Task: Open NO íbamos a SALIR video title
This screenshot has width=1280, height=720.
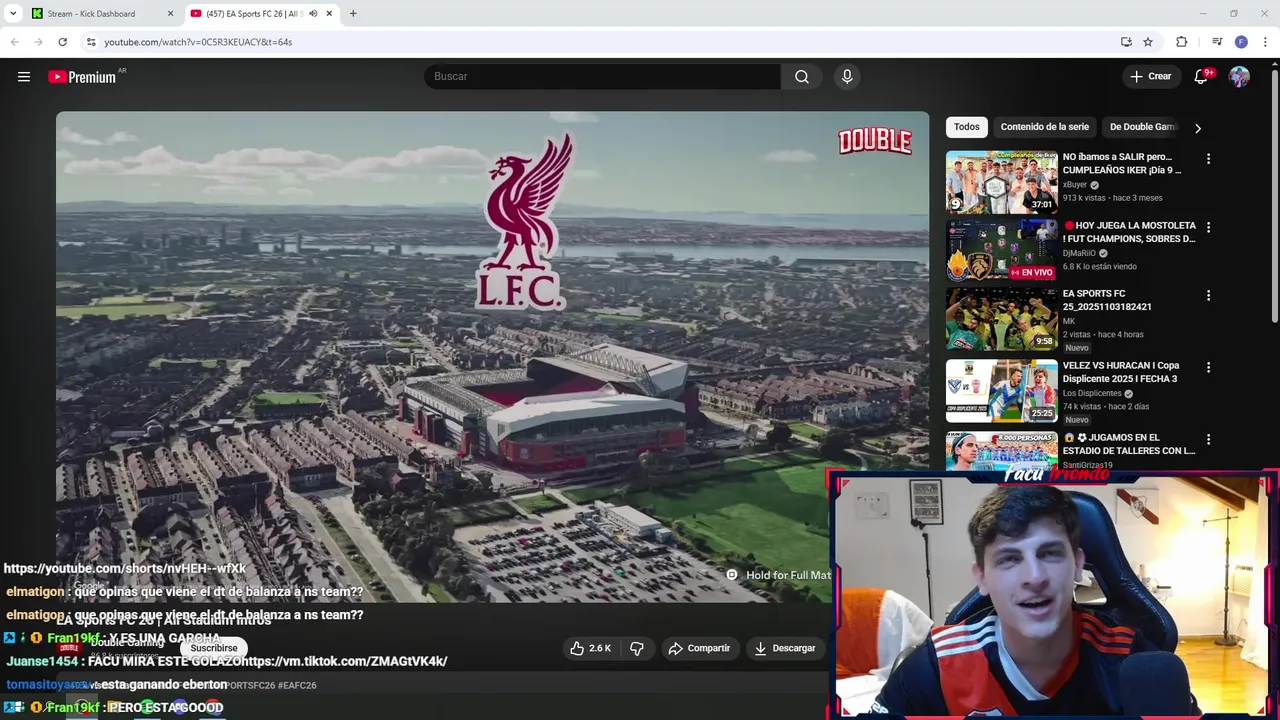Action: coord(1122,163)
